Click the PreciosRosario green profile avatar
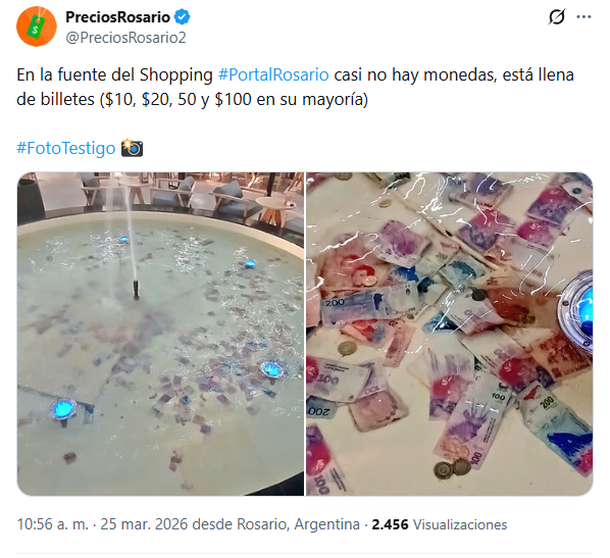610x558 pixels. pyautogui.click(x=36, y=26)
